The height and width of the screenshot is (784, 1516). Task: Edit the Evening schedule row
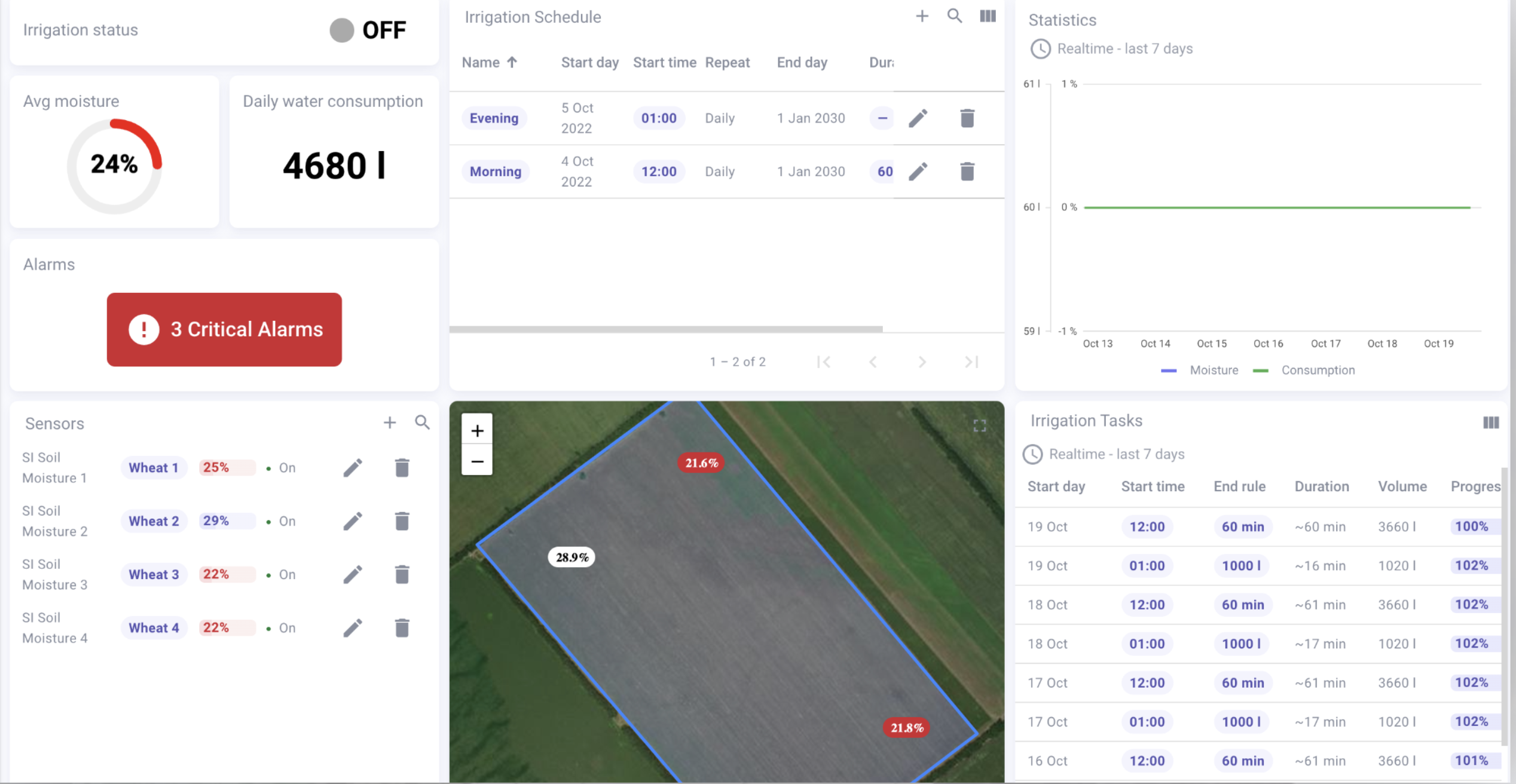coord(918,118)
